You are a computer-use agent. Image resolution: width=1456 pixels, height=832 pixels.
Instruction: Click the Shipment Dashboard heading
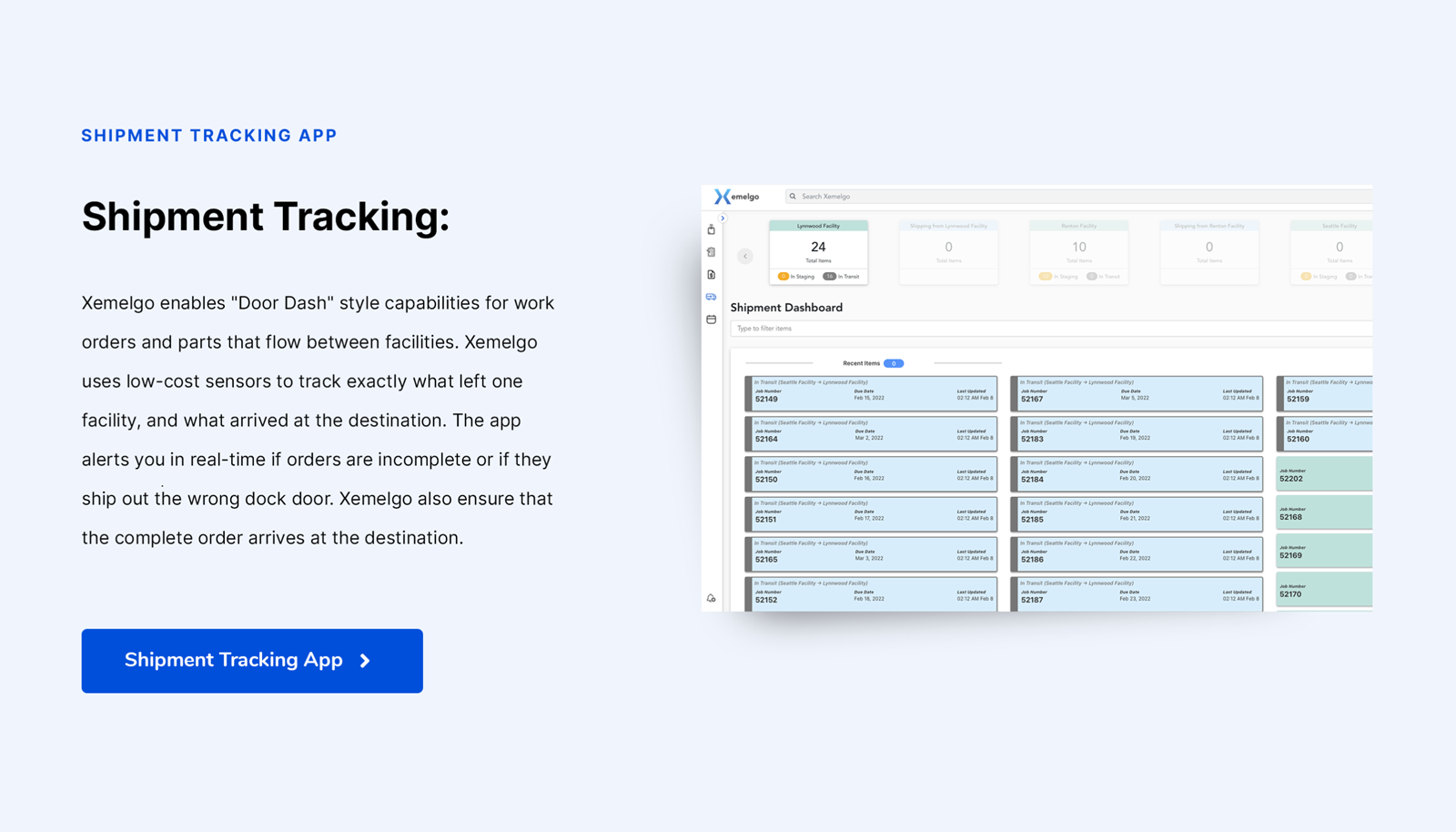coord(786,308)
